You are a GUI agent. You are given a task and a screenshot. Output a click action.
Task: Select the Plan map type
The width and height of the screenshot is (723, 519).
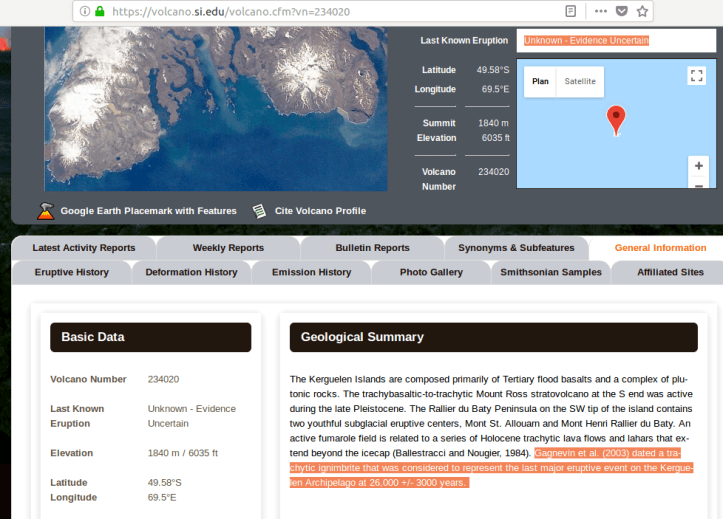(540, 81)
